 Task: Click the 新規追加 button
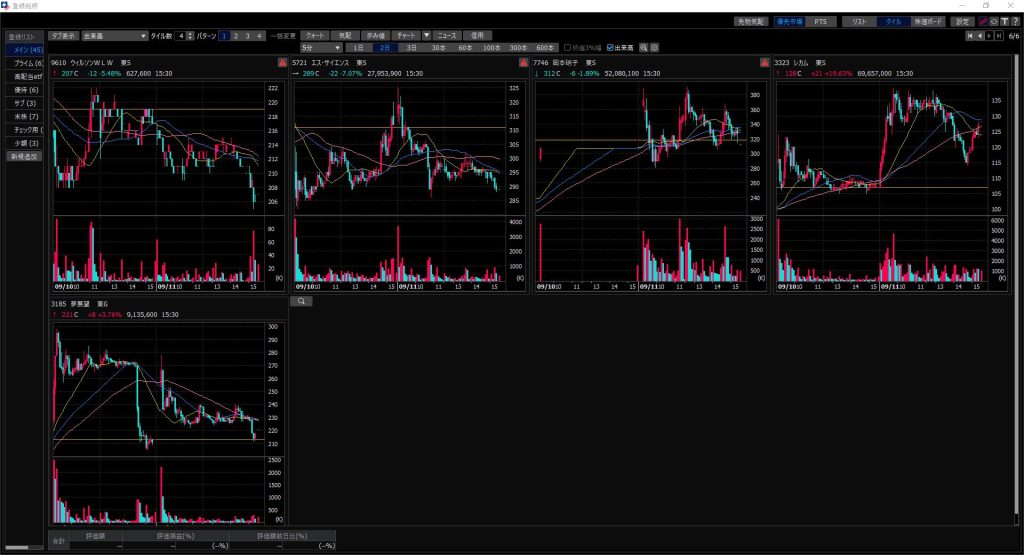click(24, 157)
